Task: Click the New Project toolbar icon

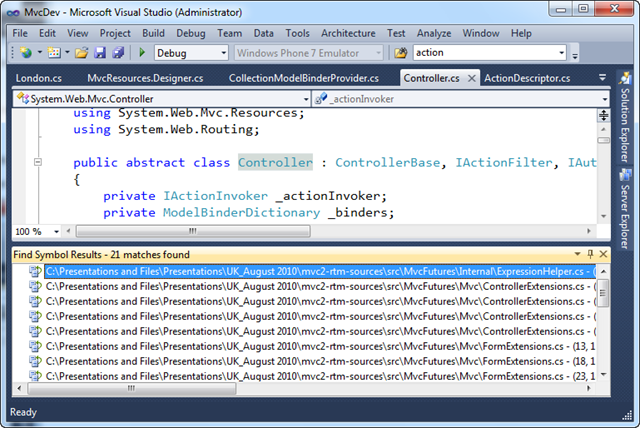Action: tap(26, 53)
